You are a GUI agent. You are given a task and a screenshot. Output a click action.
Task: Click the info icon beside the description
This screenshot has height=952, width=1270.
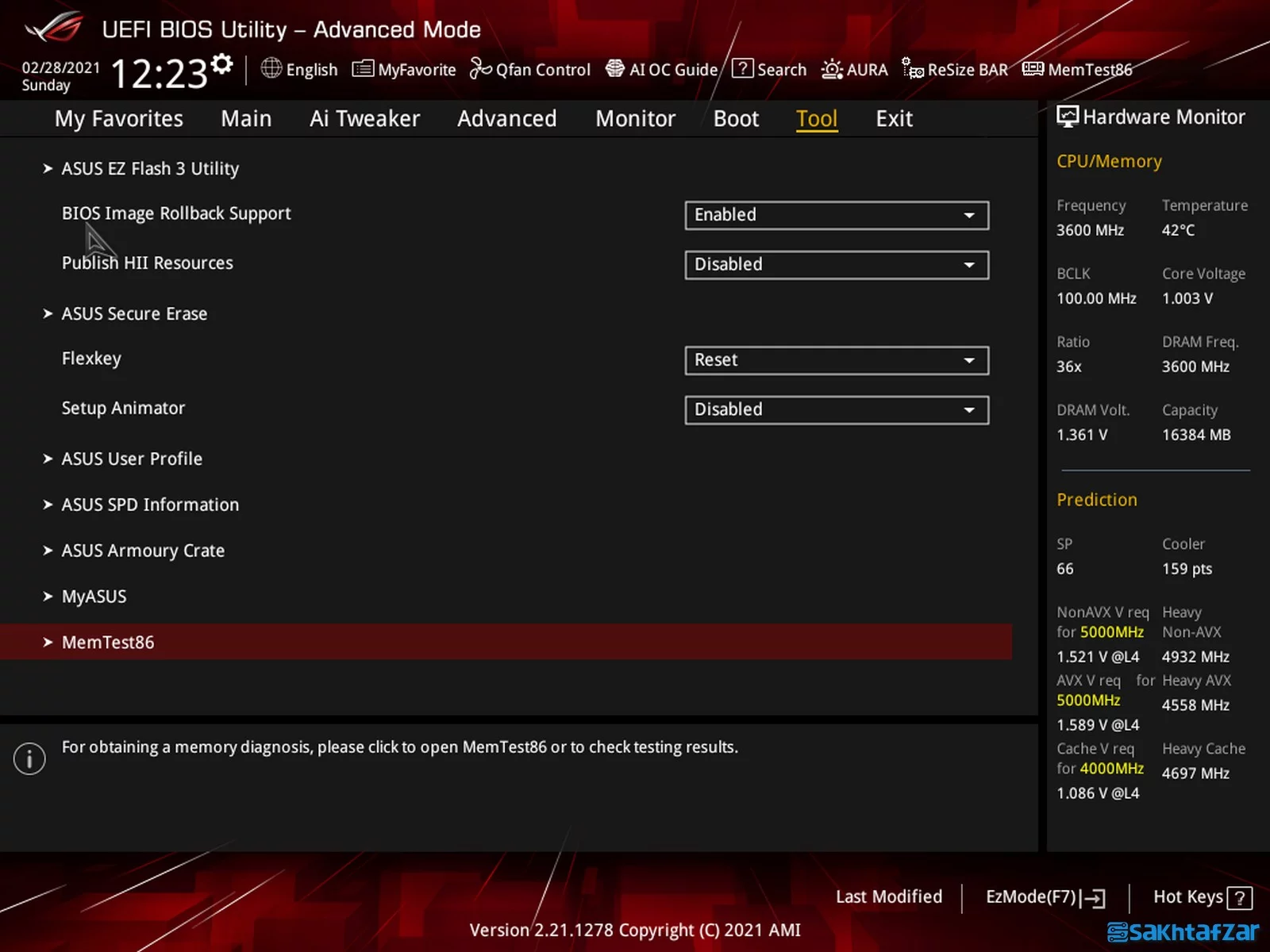[x=29, y=759]
